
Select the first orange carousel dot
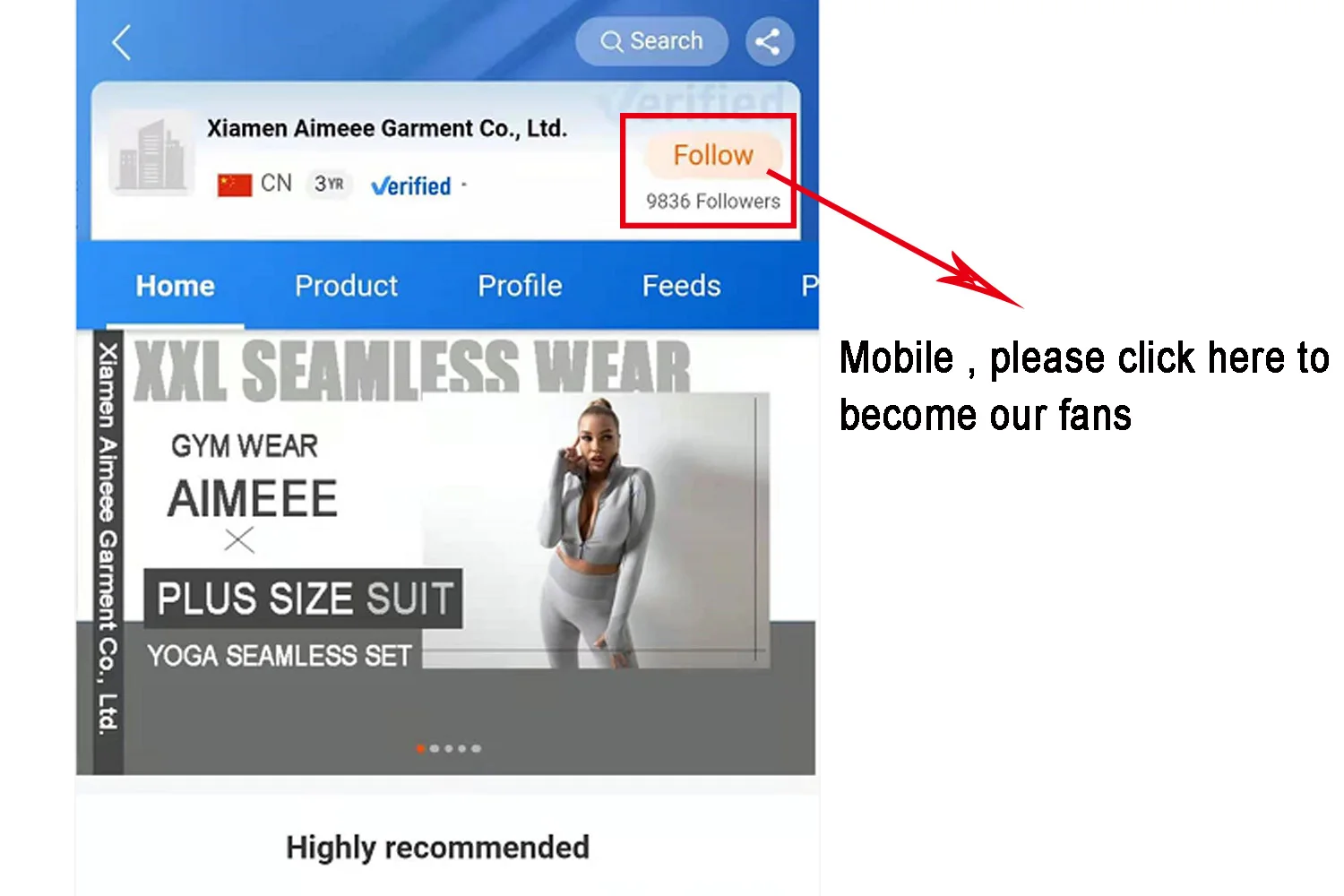pyautogui.click(x=420, y=748)
